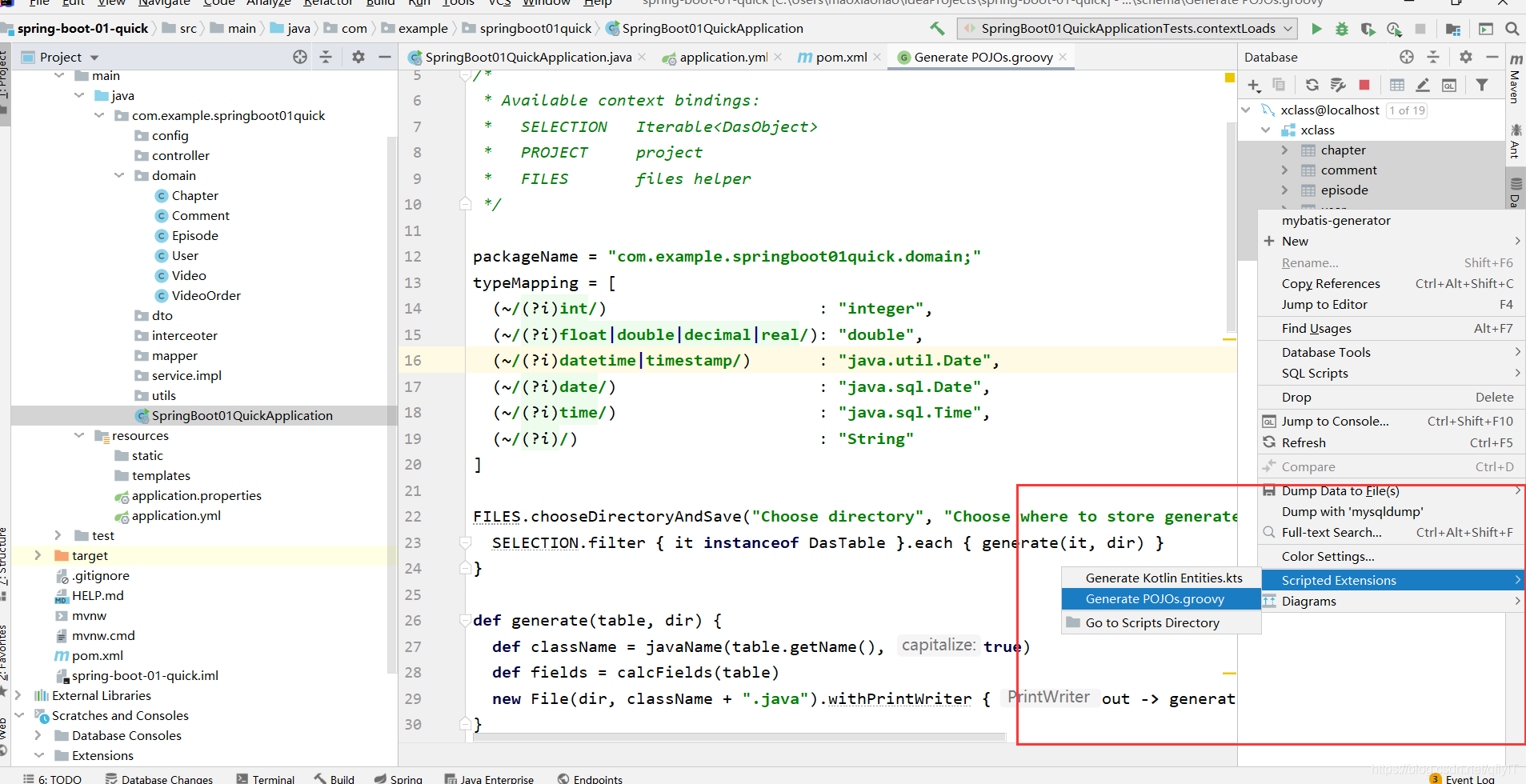
Task: Click the red disconnect stop icon
Action: [1364, 85]
